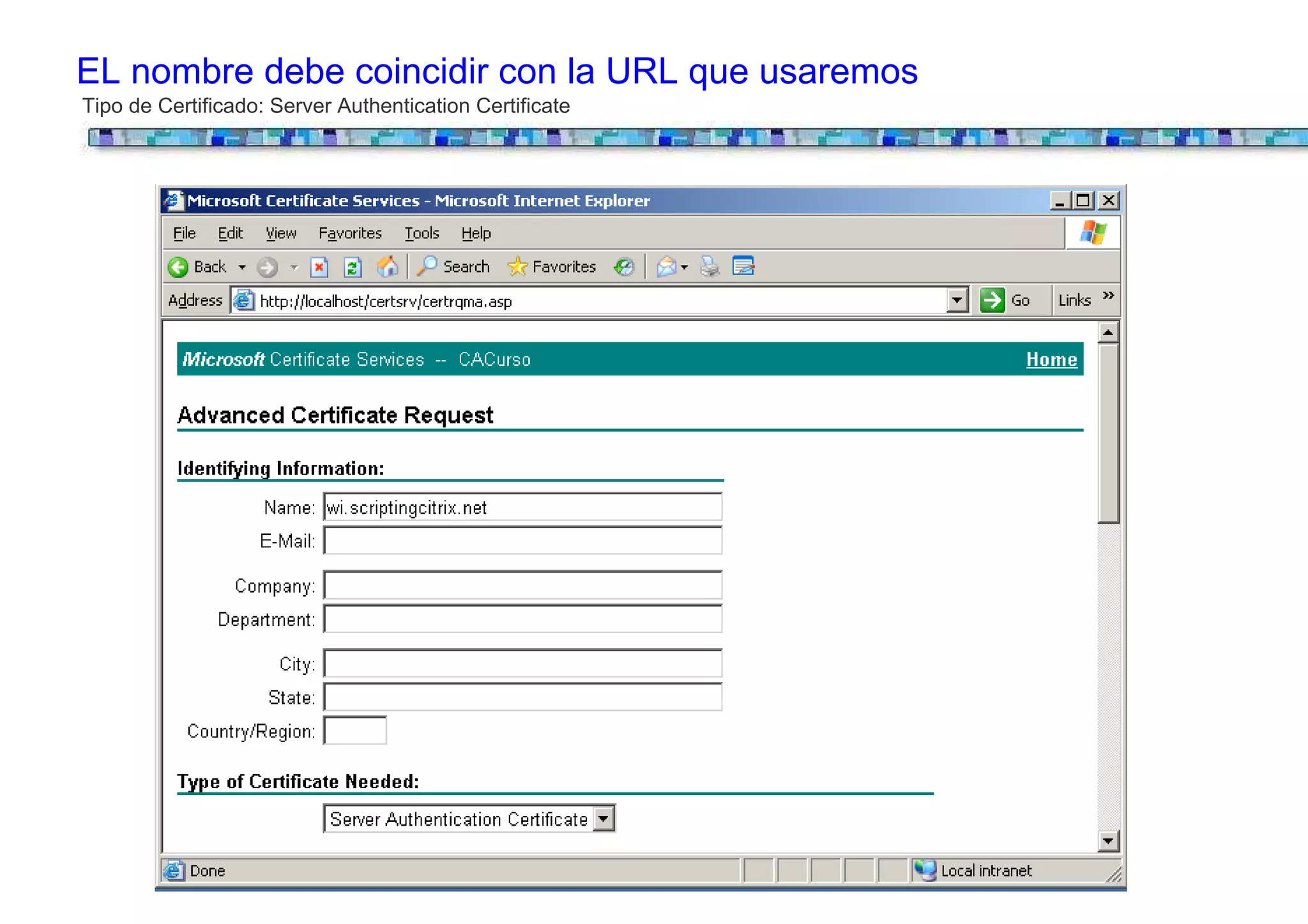The width and height of the screenshot is (1308, 924).
Task: Click the Forward arrow icon
Action: pyautogui.click(x=267, y=267)
